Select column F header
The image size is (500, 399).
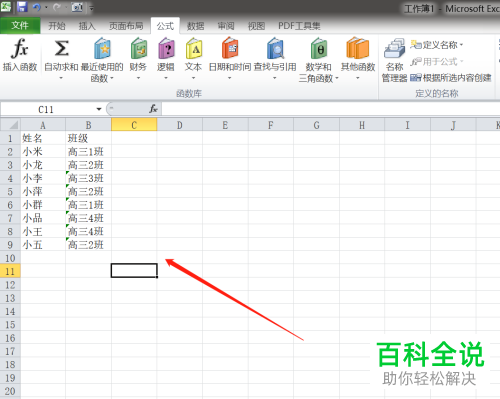click(271, 125)
